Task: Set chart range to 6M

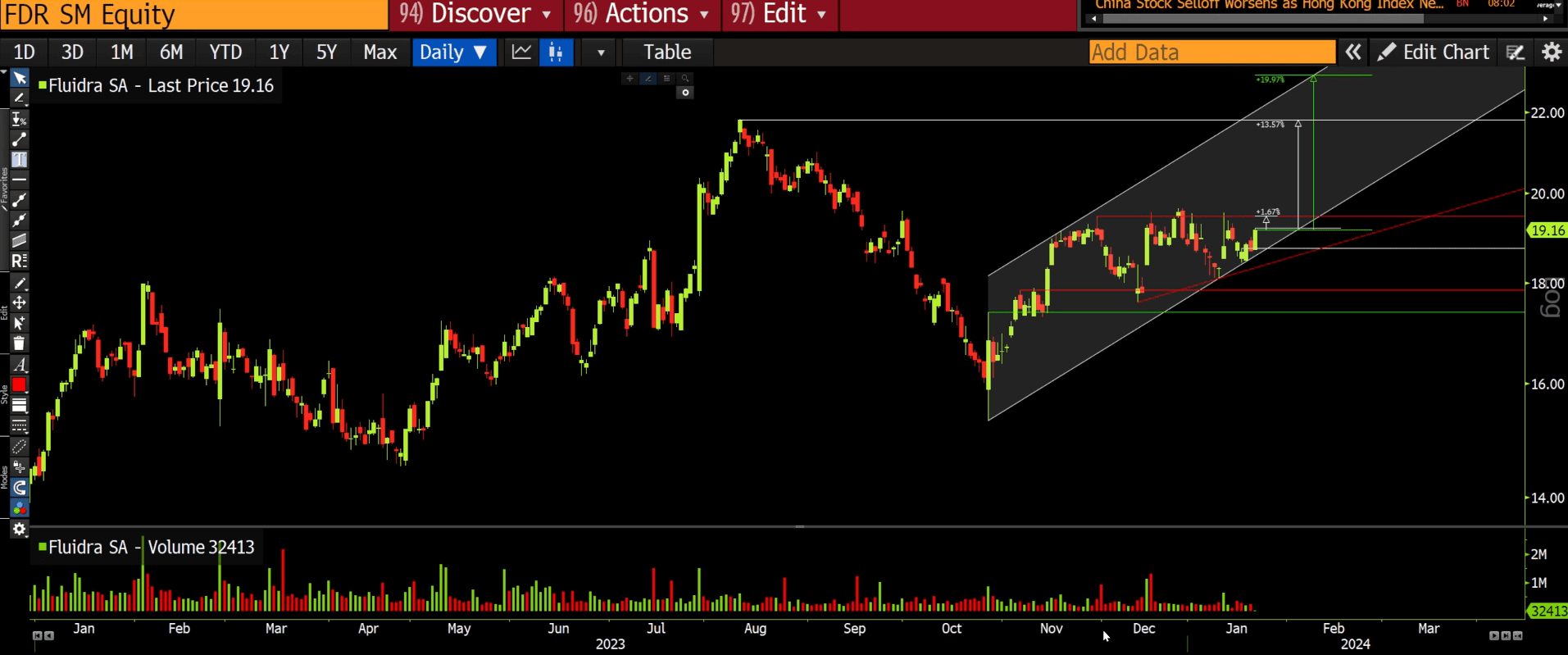Action: pos(170,52)
